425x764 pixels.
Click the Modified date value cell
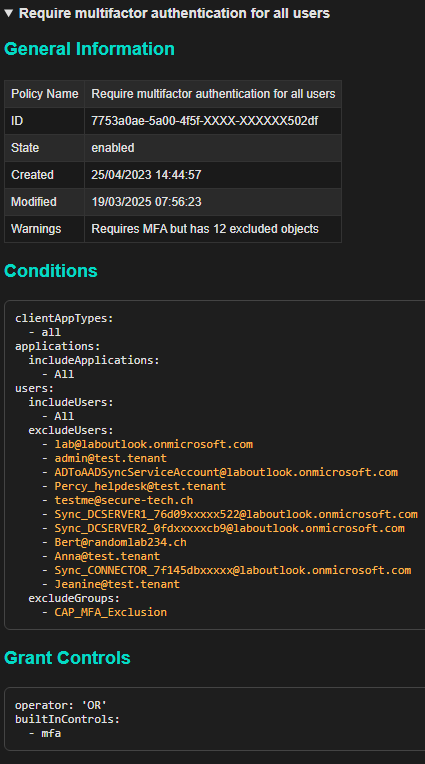tap(213, 202)
